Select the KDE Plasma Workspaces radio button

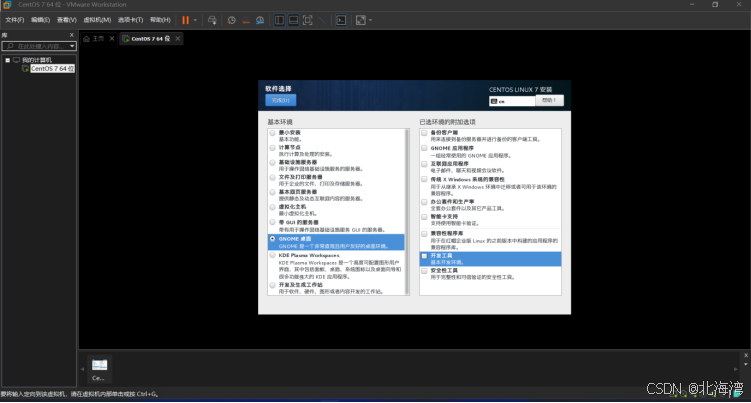point(273,255)
